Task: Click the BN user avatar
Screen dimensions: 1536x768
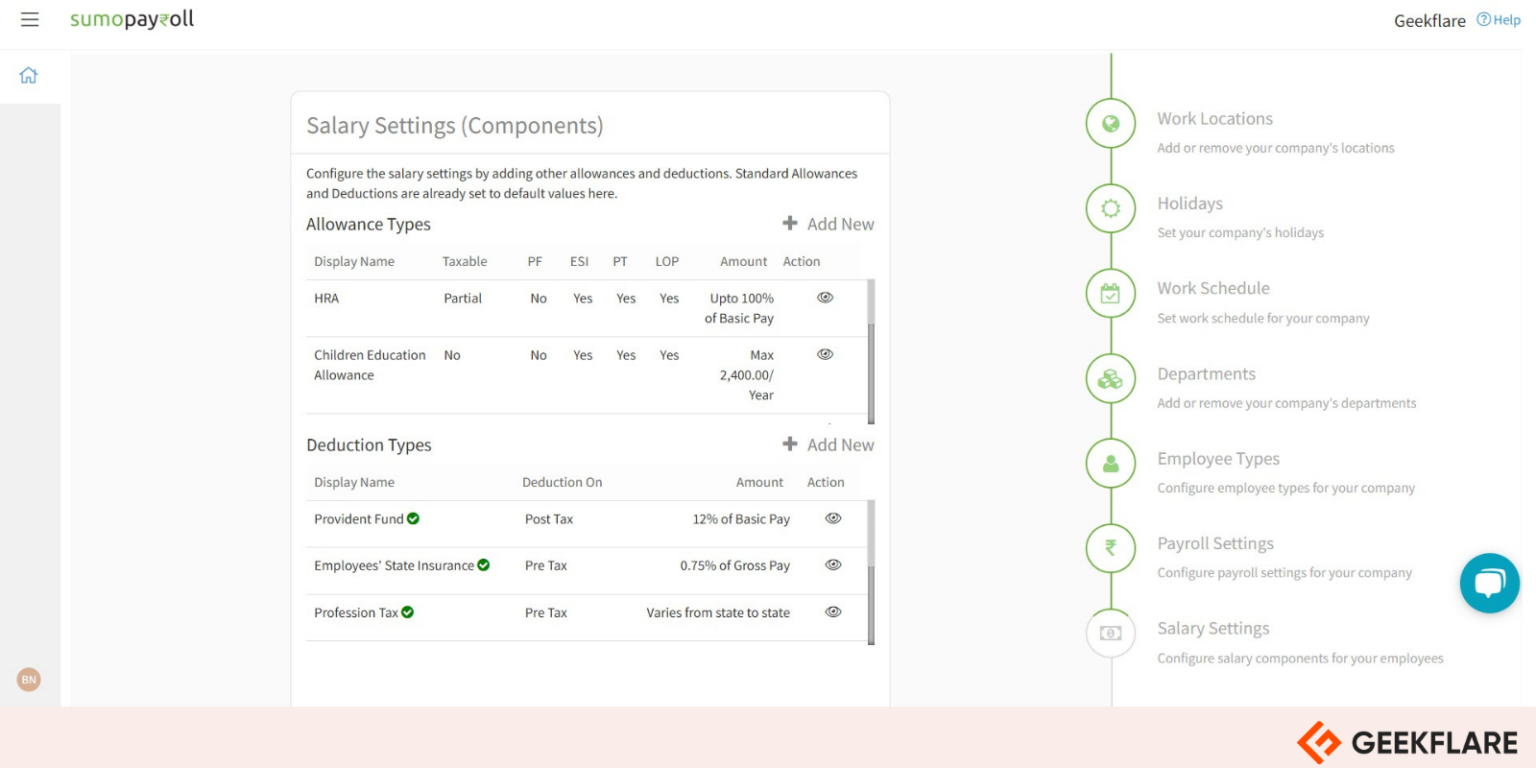Action: coord(29,680)
